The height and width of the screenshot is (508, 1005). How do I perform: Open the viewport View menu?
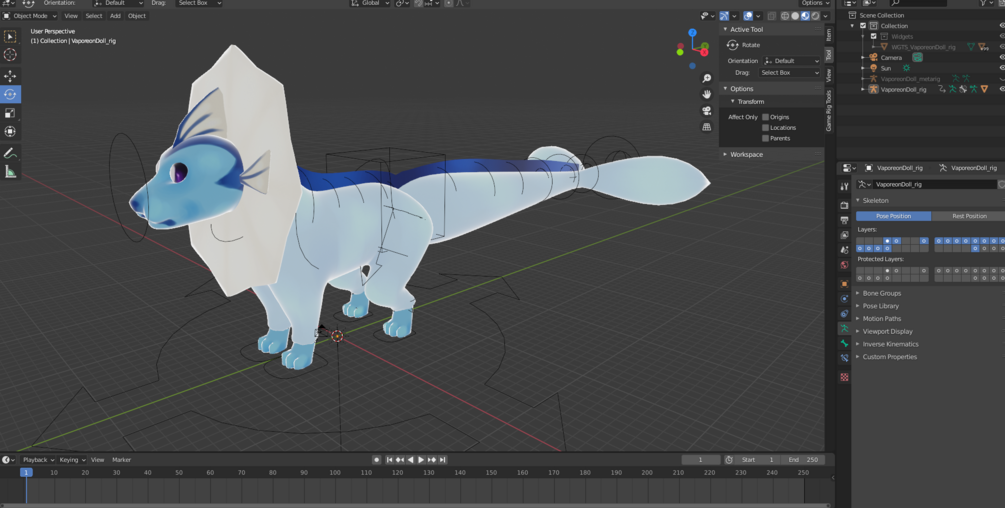[x=71, y=16]
